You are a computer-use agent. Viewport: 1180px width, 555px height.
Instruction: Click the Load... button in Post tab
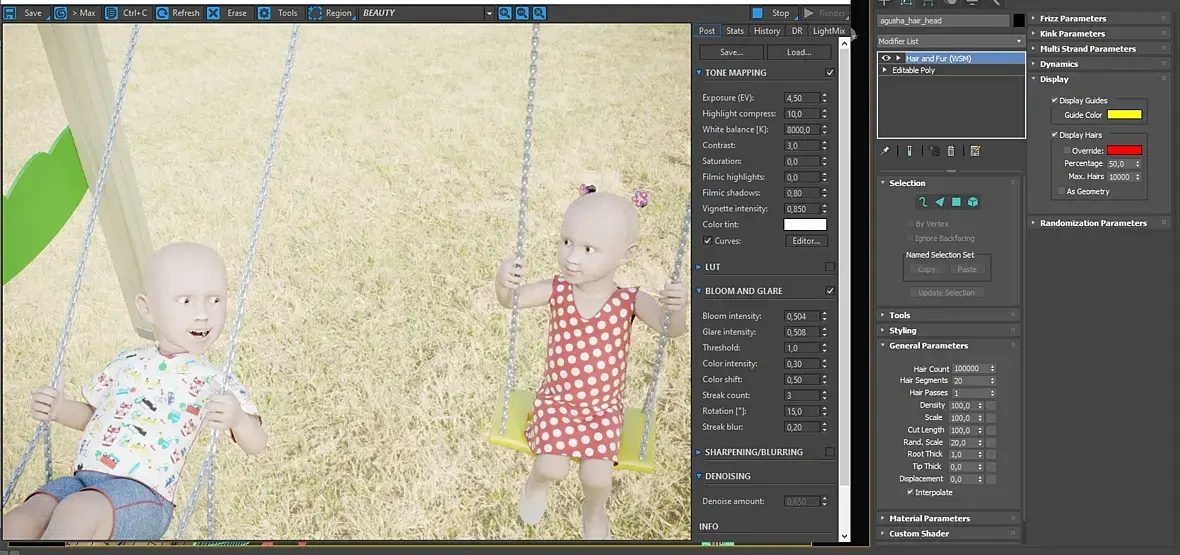tap(798, 52)
